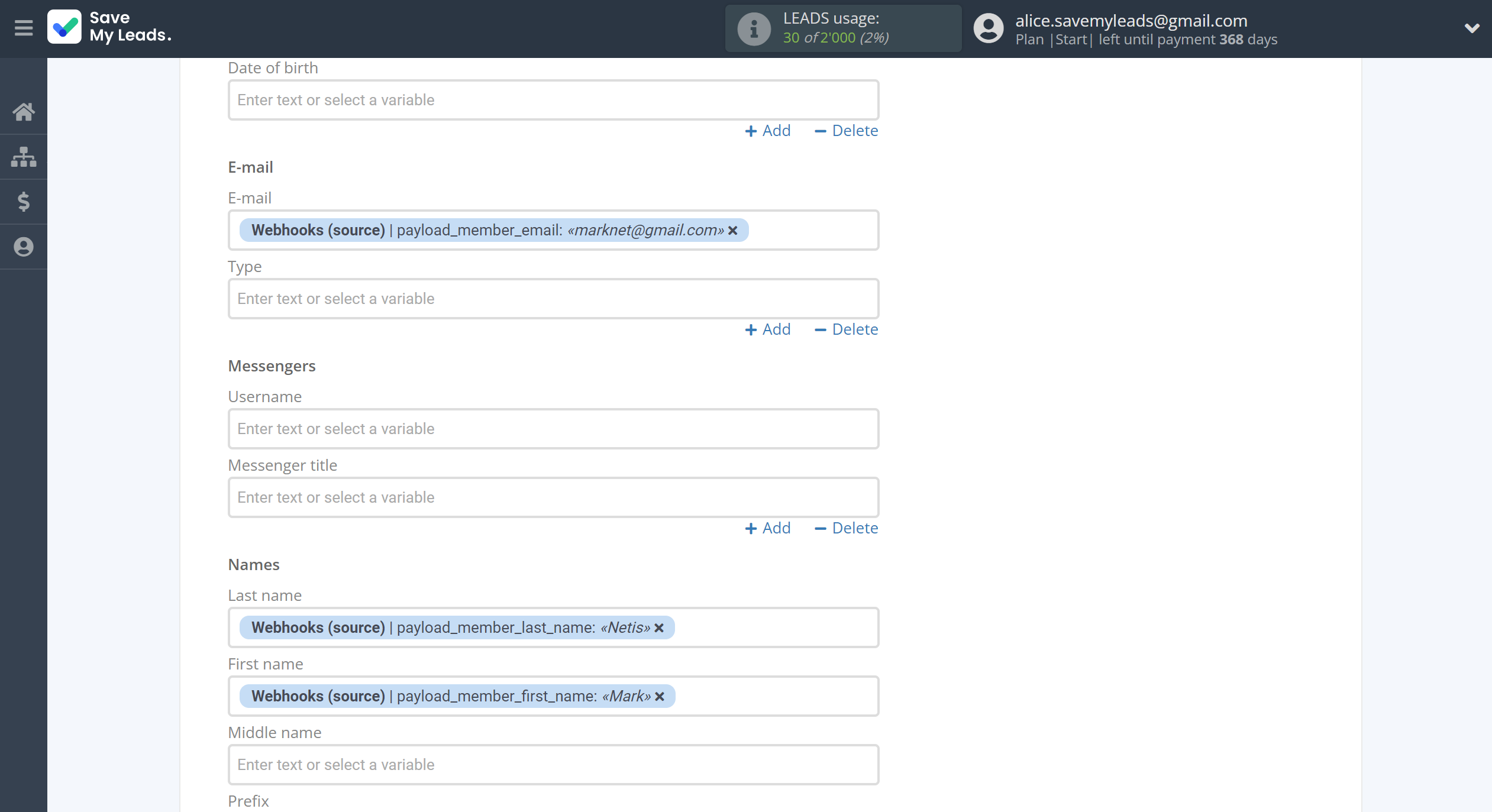
Task: Click the LEADS usage info icon
Action: (754, 28)
